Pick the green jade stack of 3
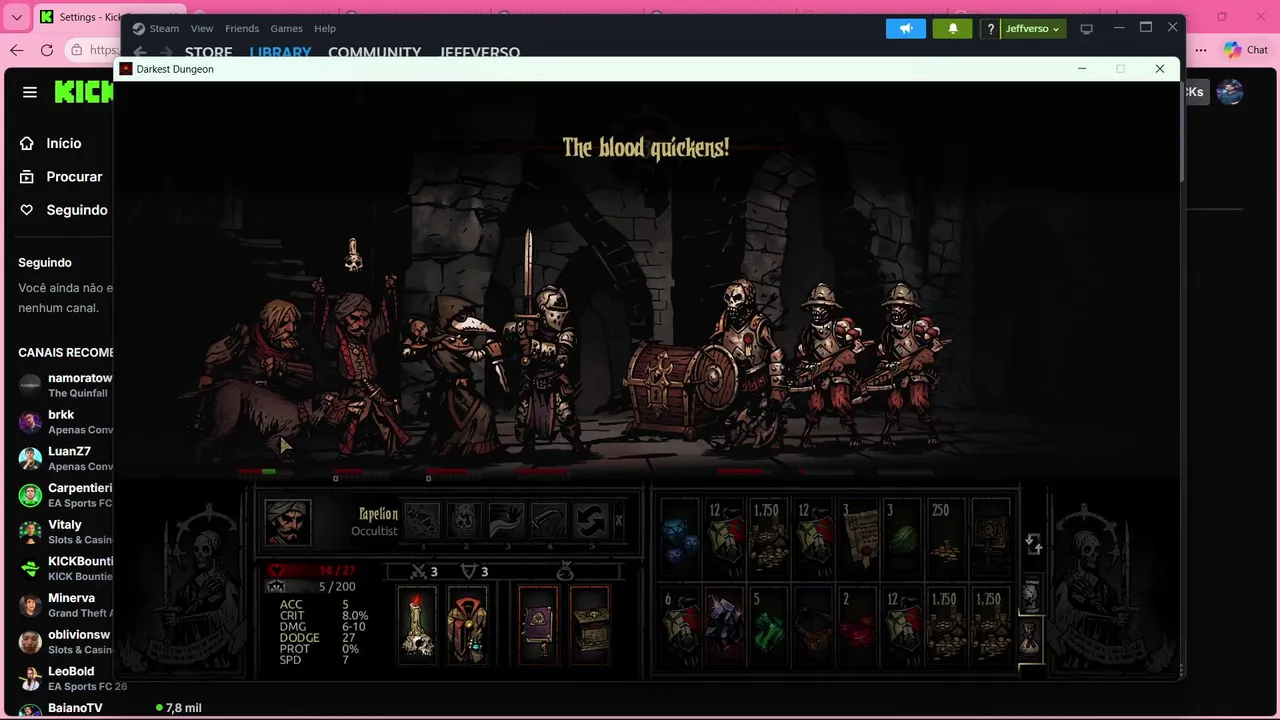1280x720 pixels. coord(903,537)
